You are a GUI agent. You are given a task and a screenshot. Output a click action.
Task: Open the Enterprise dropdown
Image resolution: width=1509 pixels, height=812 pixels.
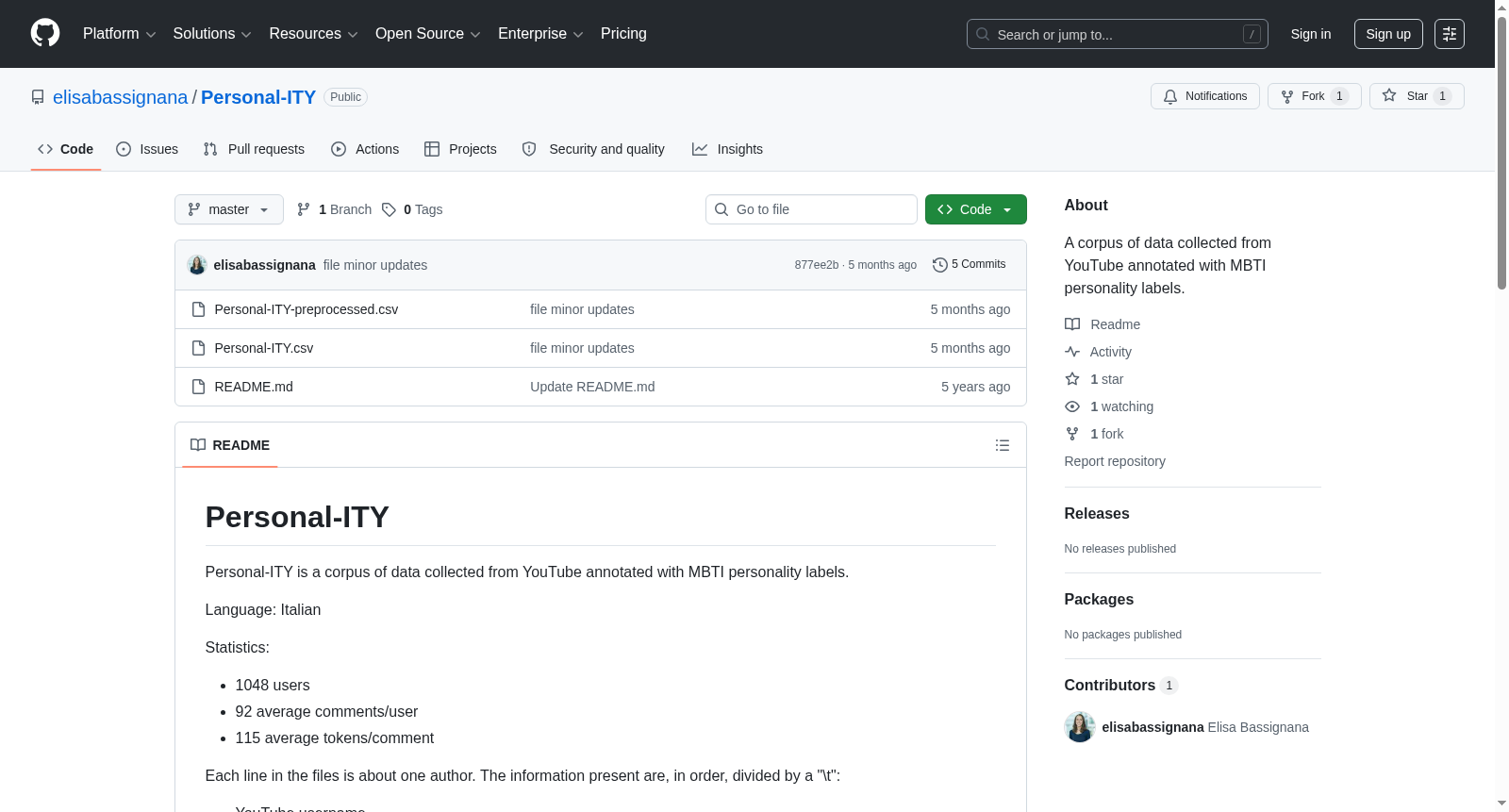click(540, 34)
